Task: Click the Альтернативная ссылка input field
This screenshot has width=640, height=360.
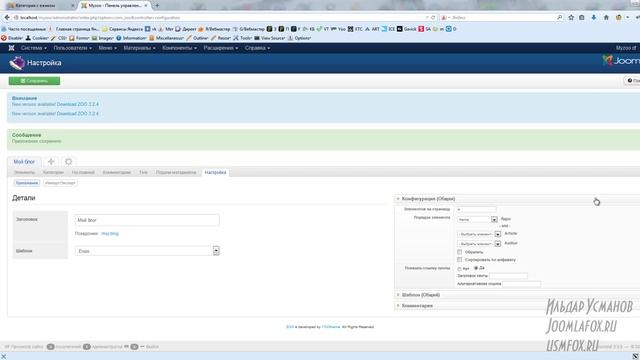Action: click(x=522, y=284)
